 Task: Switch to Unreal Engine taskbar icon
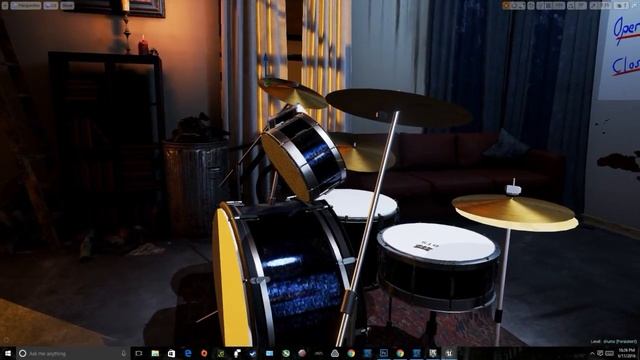click(x=449, y=353)
